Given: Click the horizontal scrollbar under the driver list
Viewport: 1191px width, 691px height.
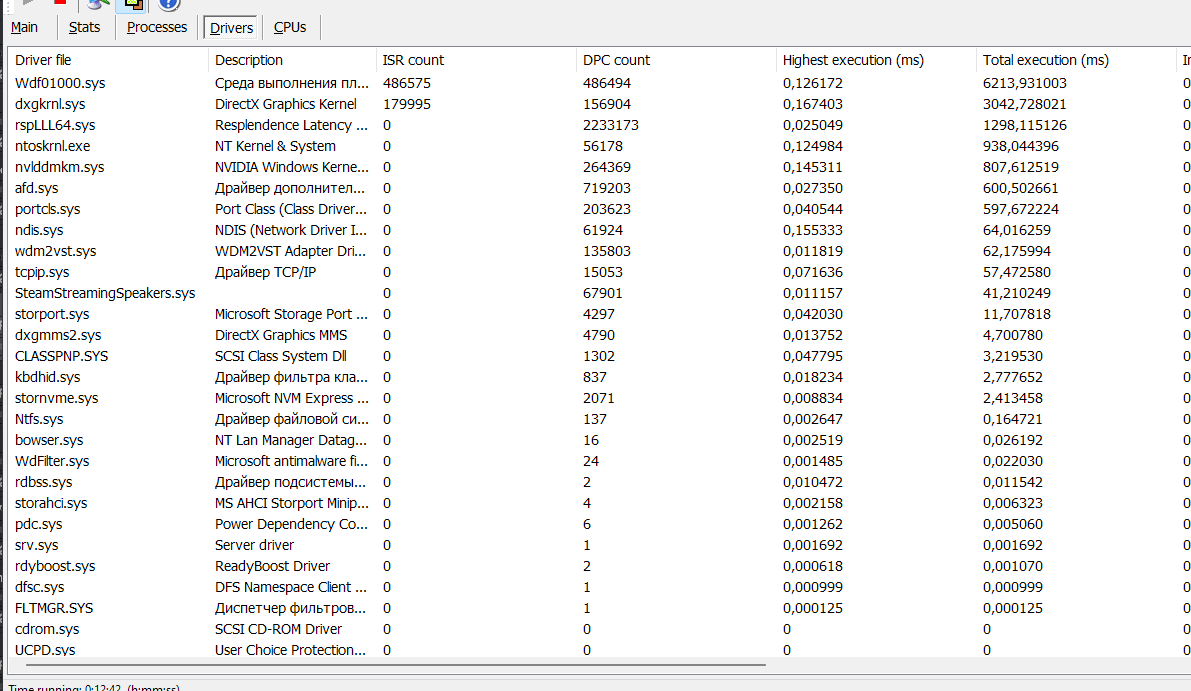Looking at the screenshot, I should pos(395,665).
